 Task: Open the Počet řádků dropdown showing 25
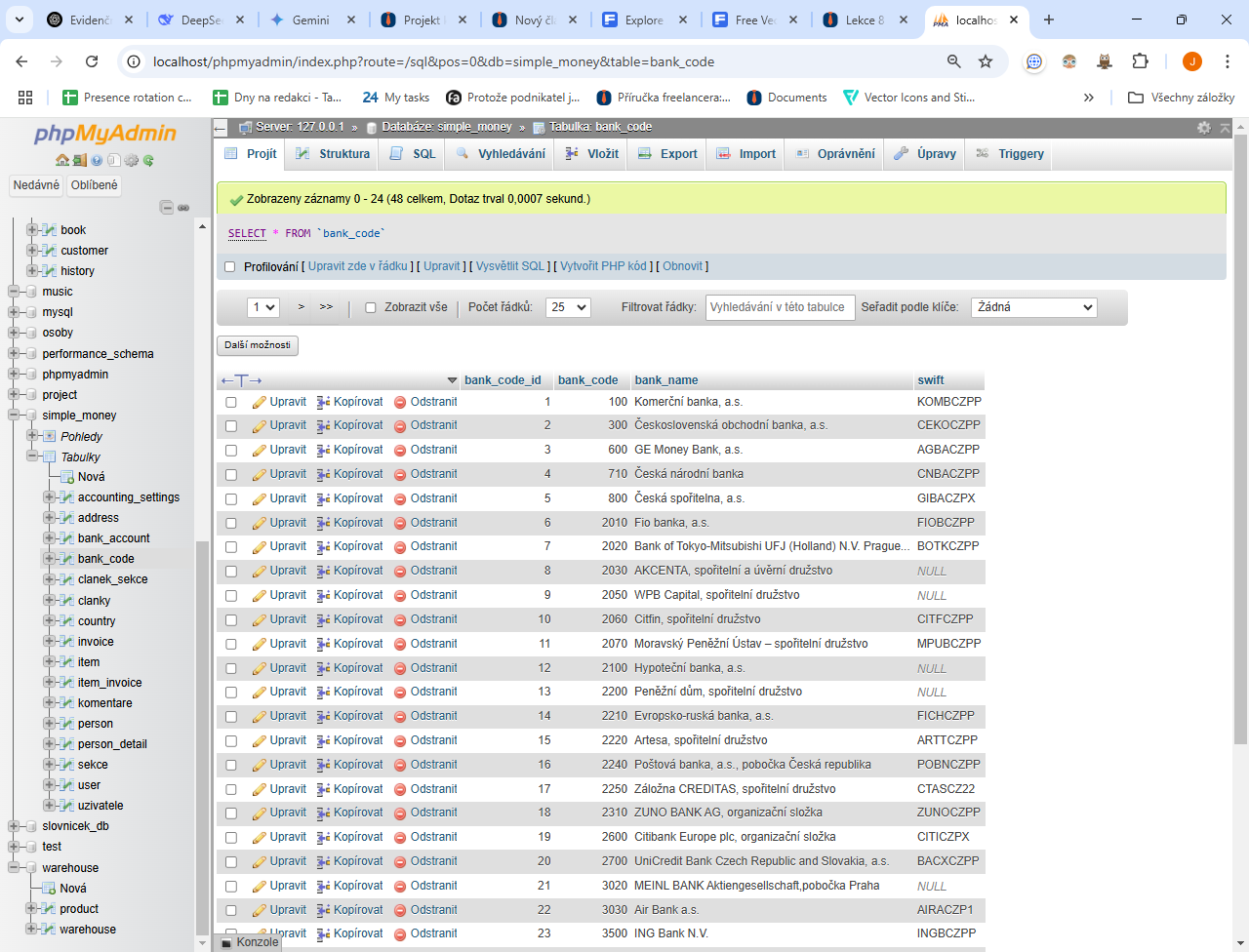568,307
